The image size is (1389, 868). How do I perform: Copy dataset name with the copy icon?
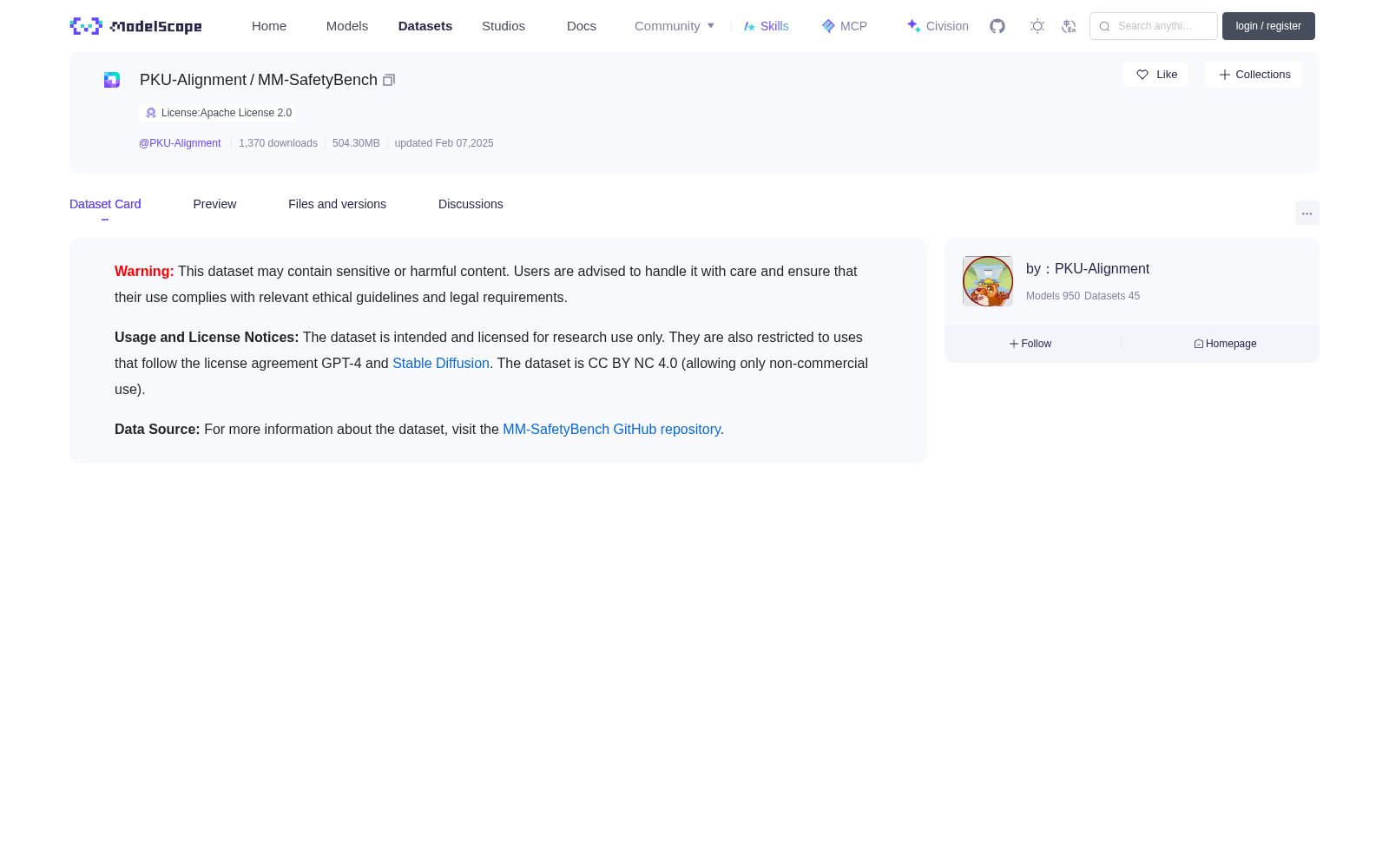389,80
